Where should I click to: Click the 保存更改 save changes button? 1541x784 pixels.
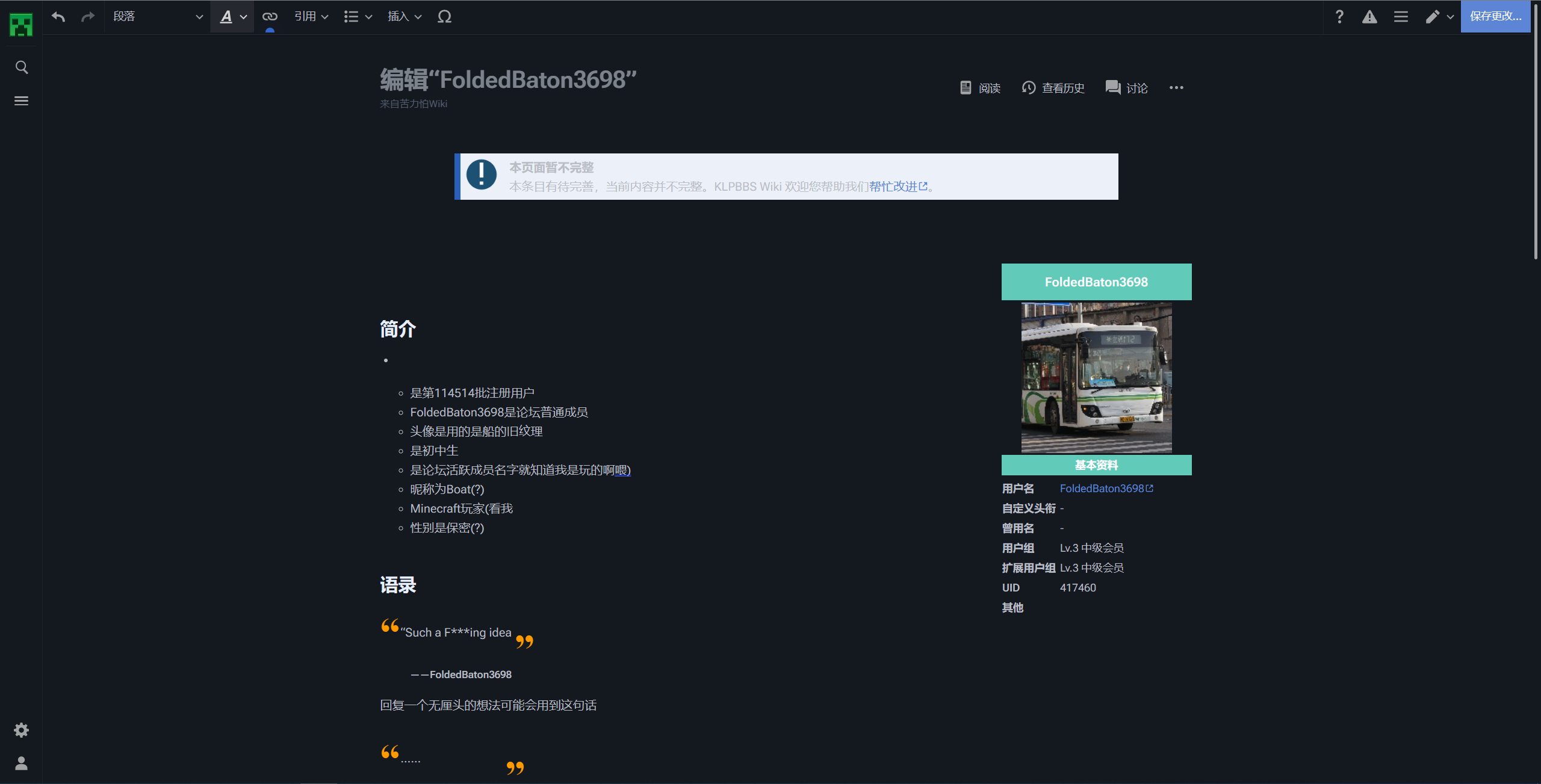tap(1495, 16)
